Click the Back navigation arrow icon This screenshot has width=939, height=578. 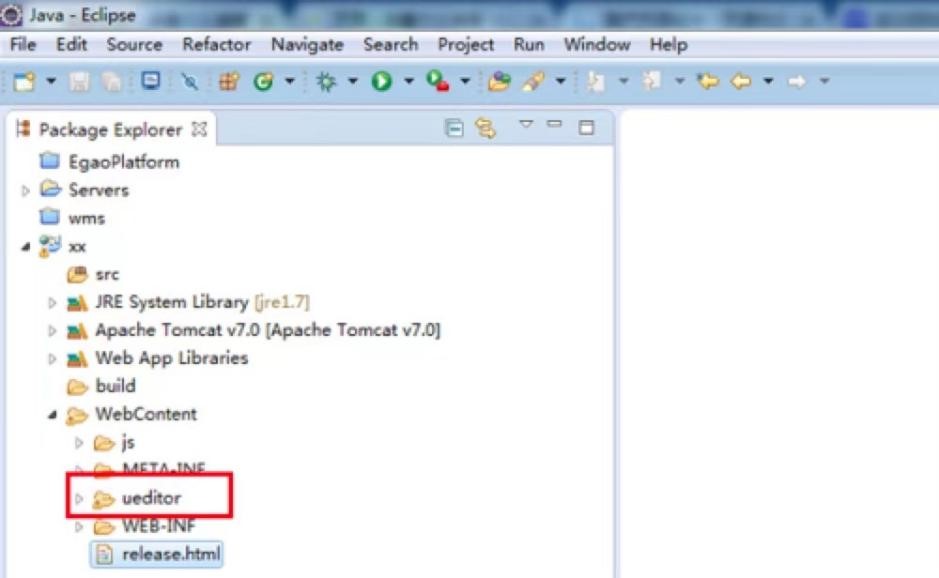[741, 81]
